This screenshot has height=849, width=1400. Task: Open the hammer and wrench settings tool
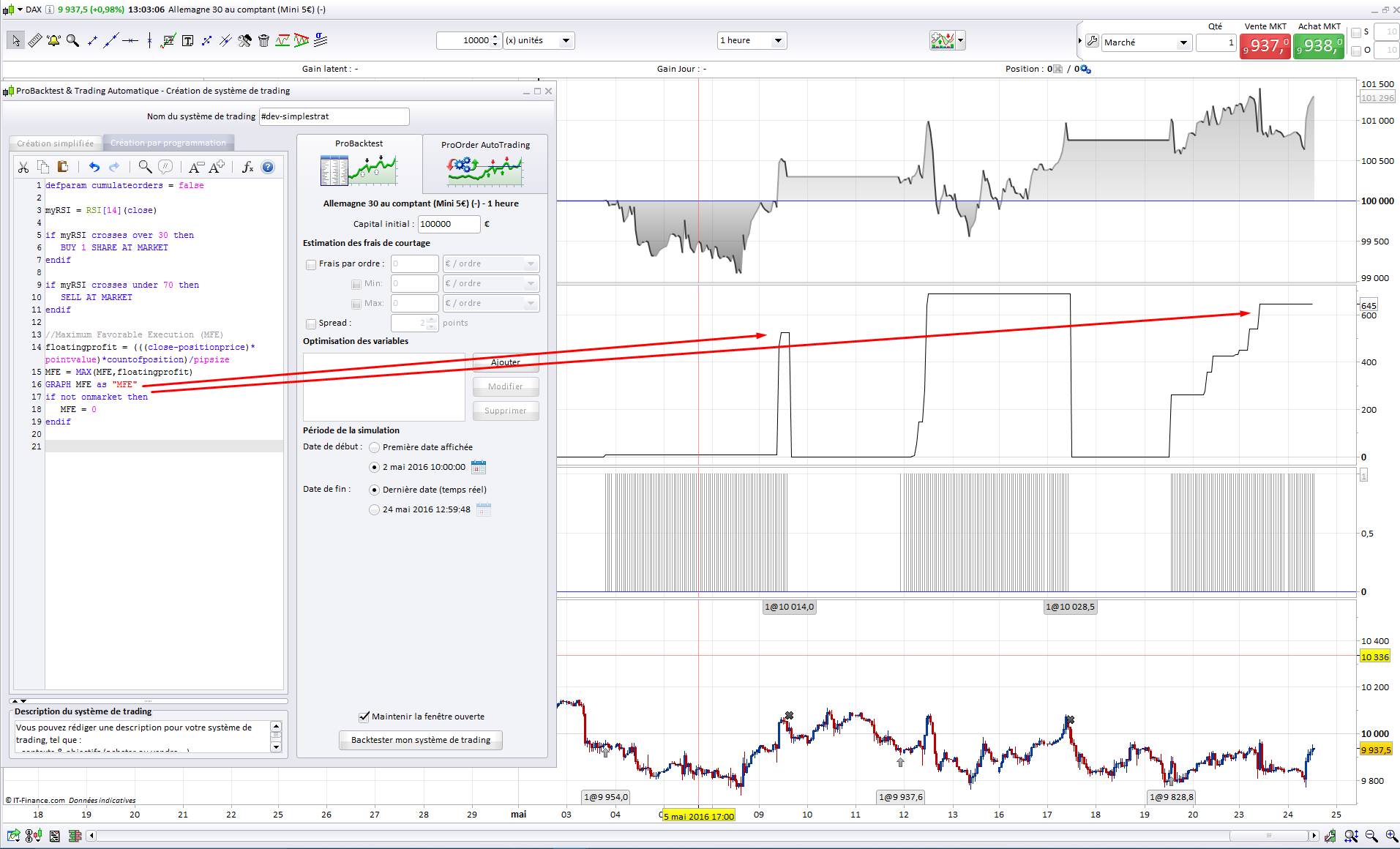coord(244,41)
